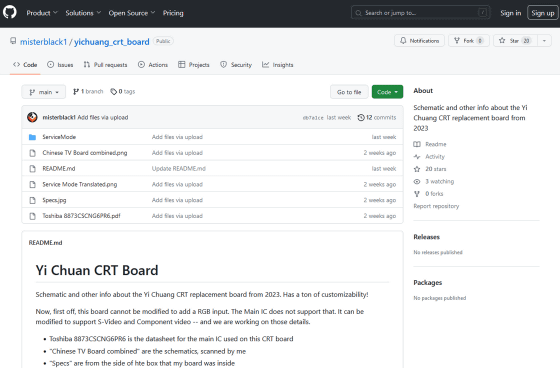Open Chinese TV Board combined.png file
560x368 pixels.
pyautogui.click(x=85, y=153)
